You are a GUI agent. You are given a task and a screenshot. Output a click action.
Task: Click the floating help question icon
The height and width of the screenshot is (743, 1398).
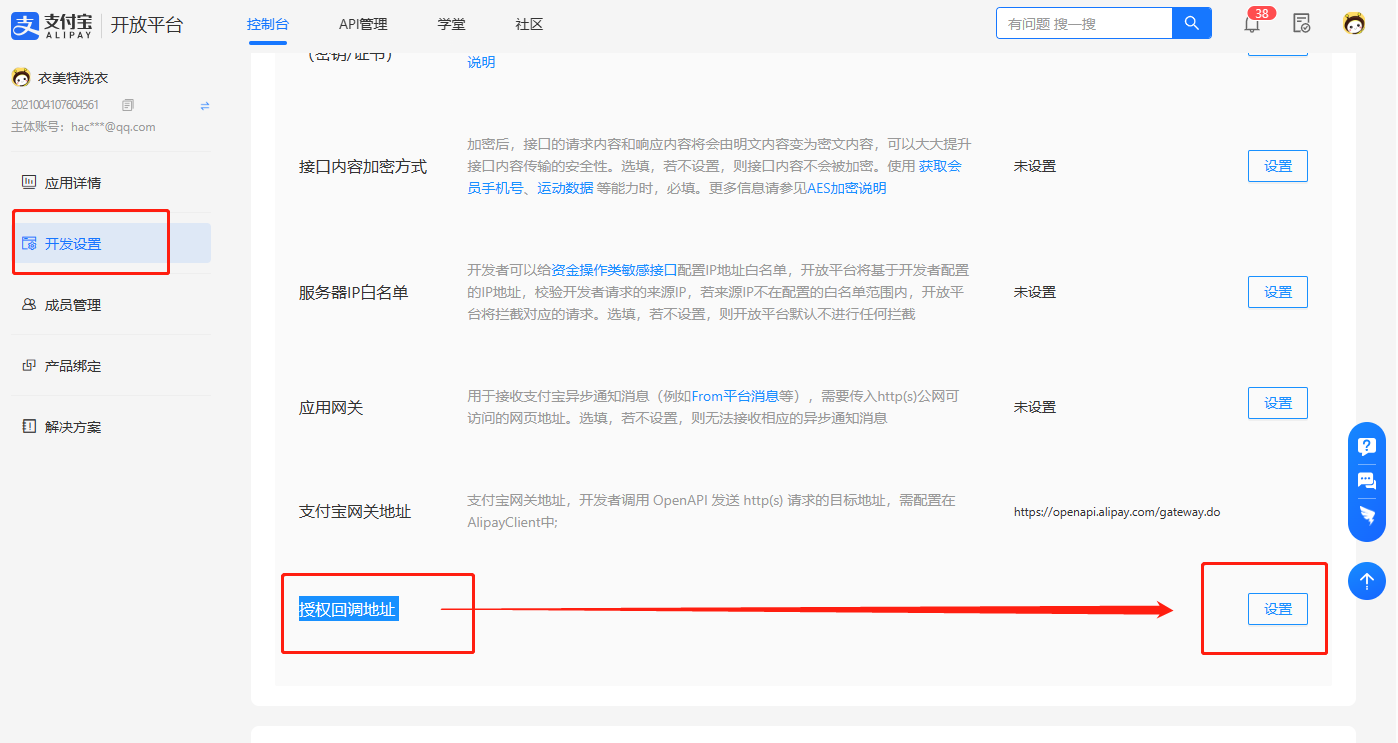[x=1366, y=447]
